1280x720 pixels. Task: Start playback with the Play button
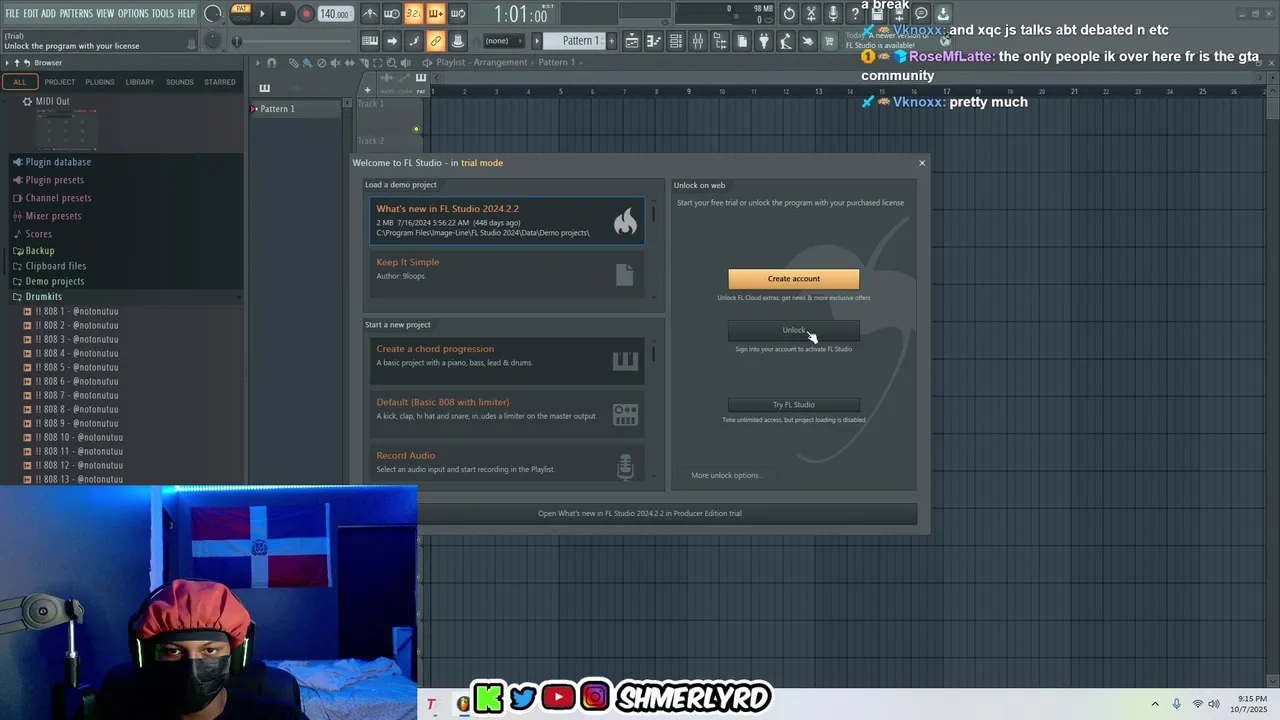coord(262,13)
